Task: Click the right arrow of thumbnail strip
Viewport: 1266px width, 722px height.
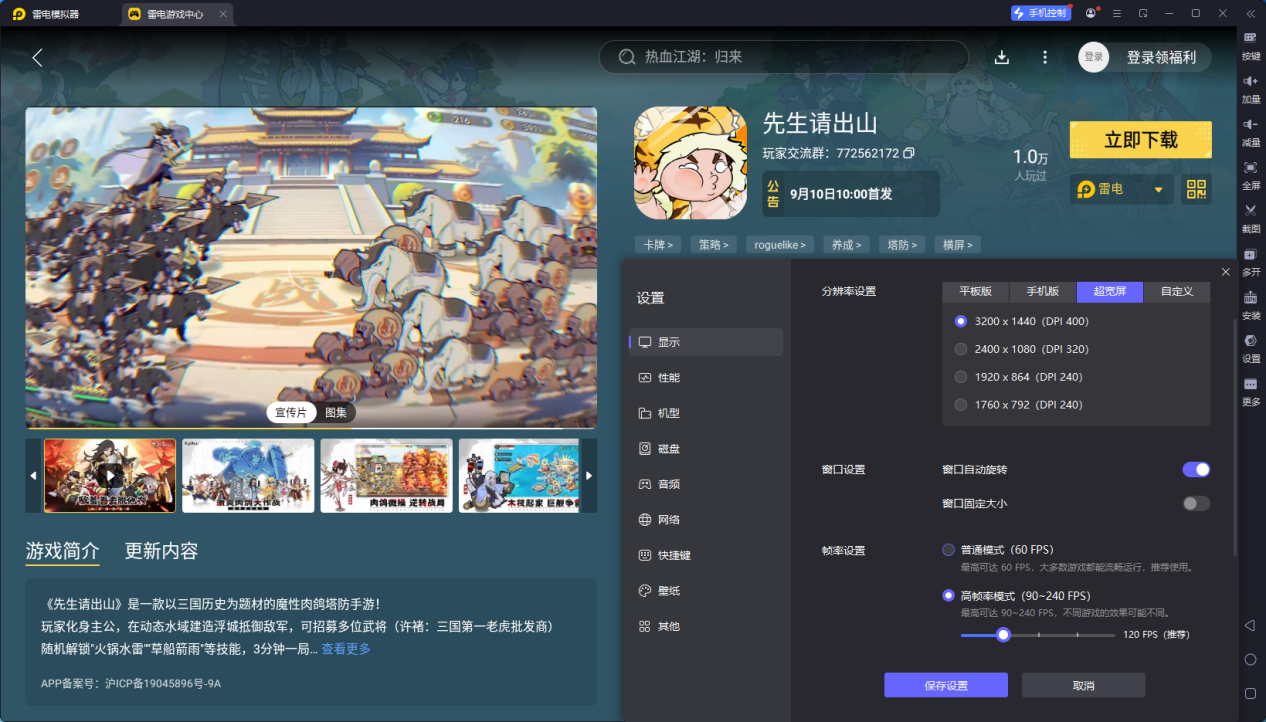Action: (589, 475)
